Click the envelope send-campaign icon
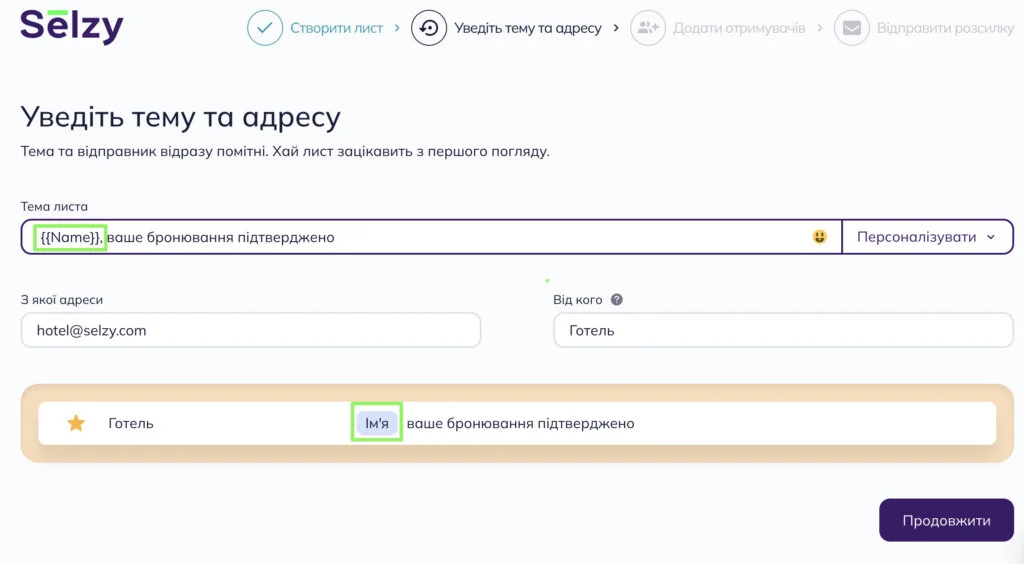The image size is (1024, 564). (x=852, y=28)
